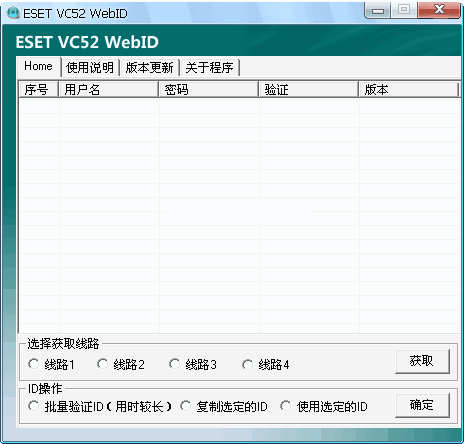Click the 验证 column header
Screen dimensions: 464x444
(309, 89)
